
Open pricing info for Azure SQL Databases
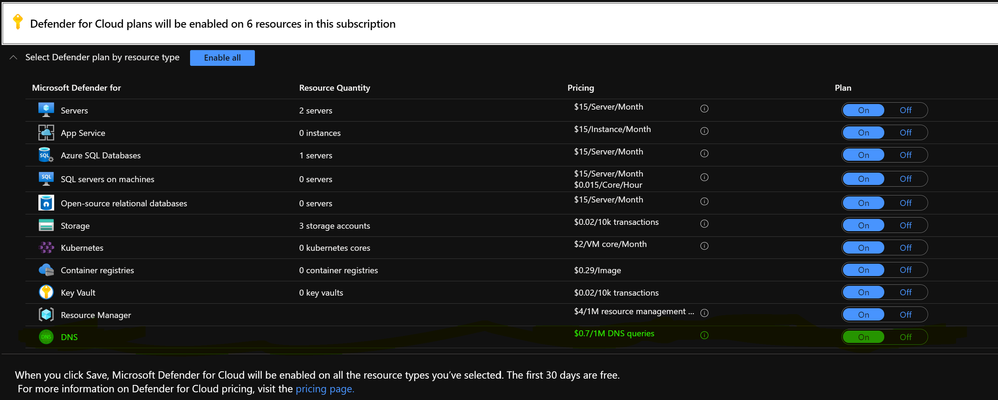tap(704, 154)
